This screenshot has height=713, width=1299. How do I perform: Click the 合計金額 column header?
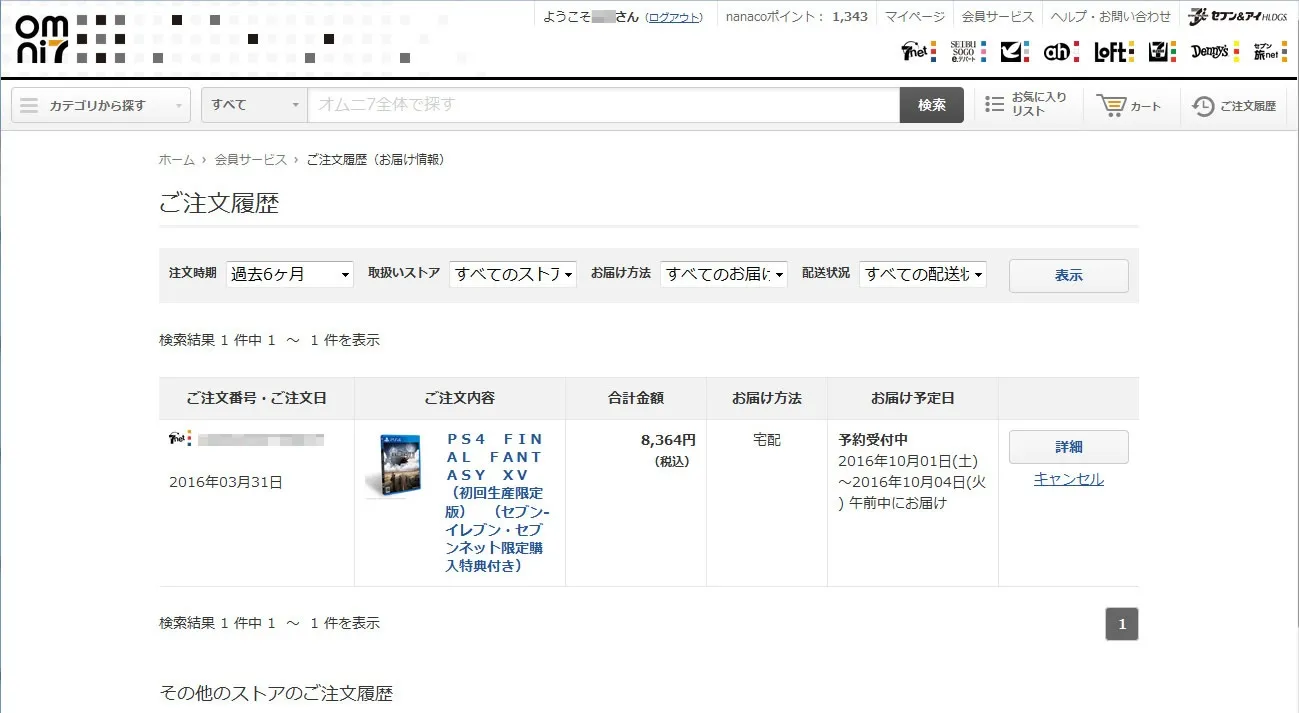pos(636,398)
